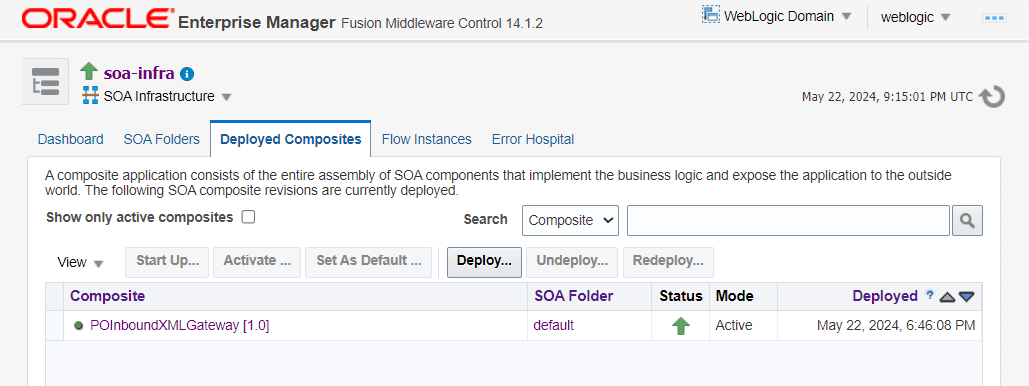Click the refresh page icon

992,96
